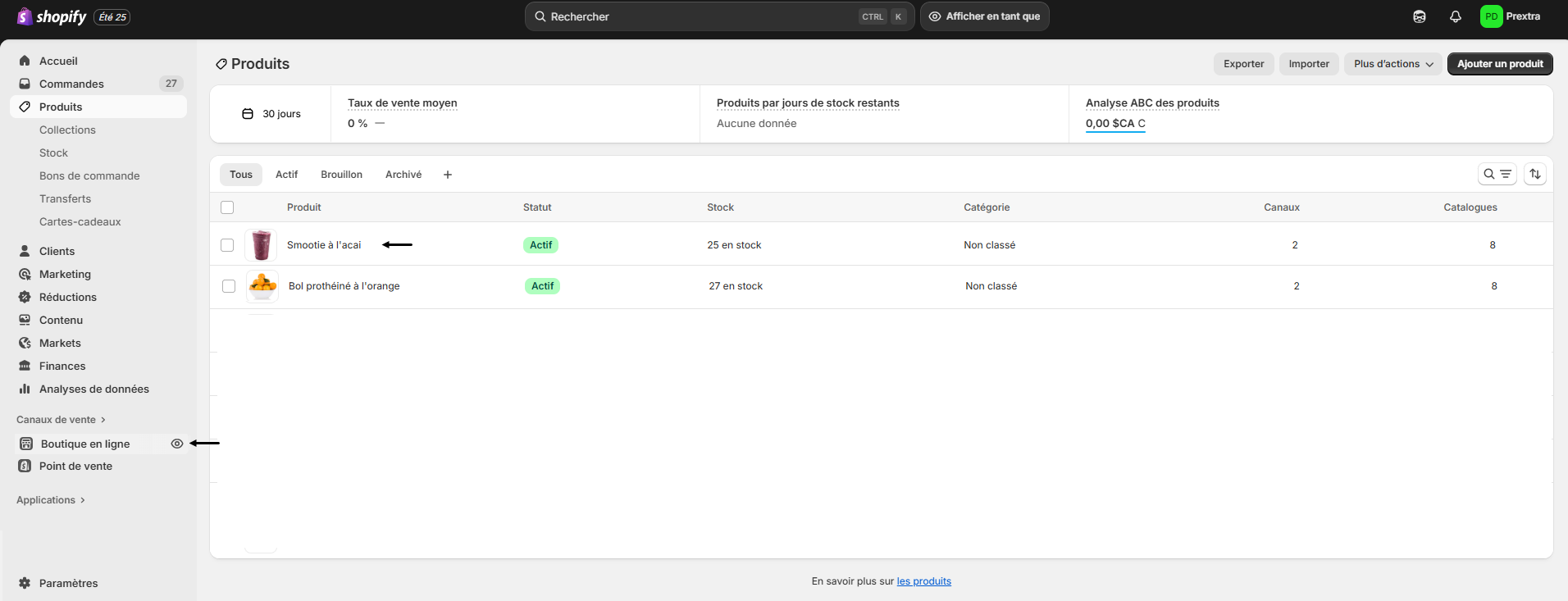
Task: Expand the Applications section
Action: coord(51,500)
